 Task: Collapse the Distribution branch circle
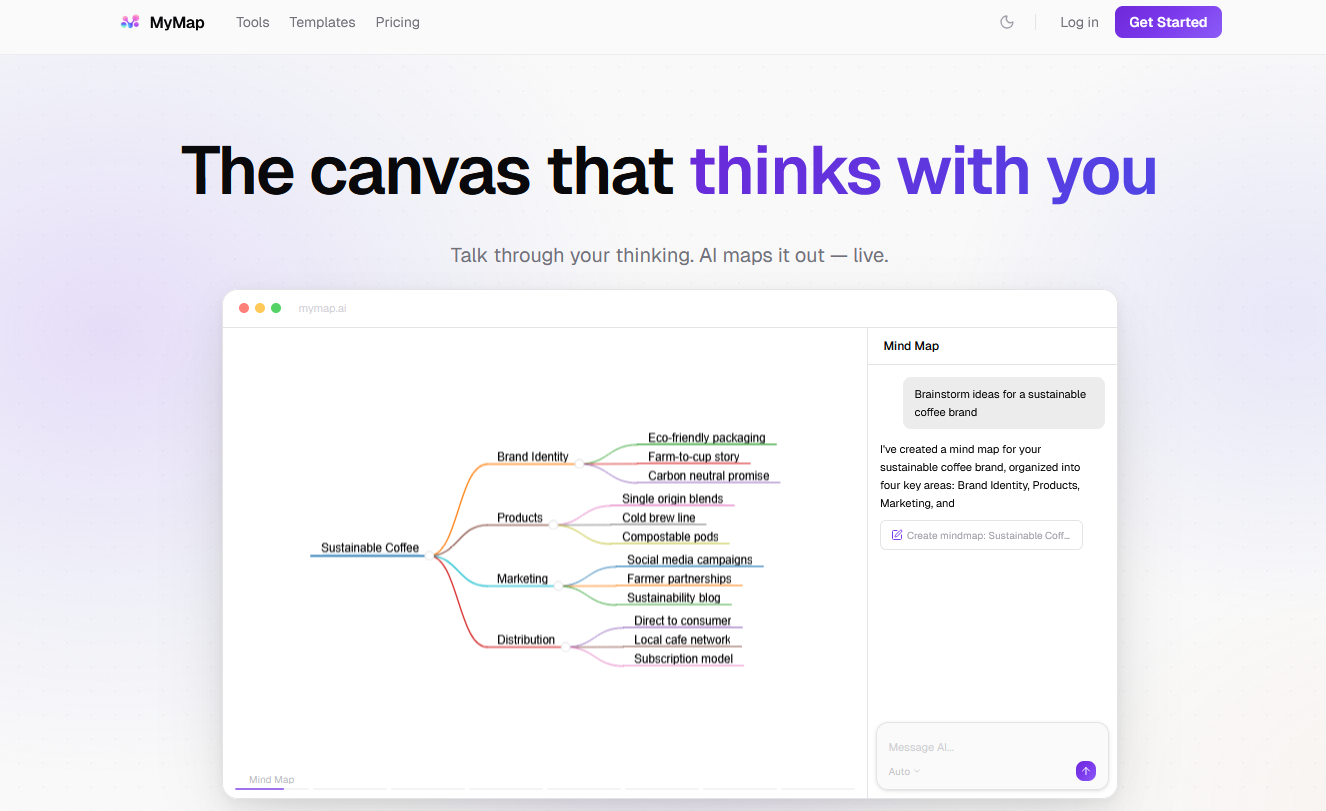pyautogui.click(x=565, y=647)
